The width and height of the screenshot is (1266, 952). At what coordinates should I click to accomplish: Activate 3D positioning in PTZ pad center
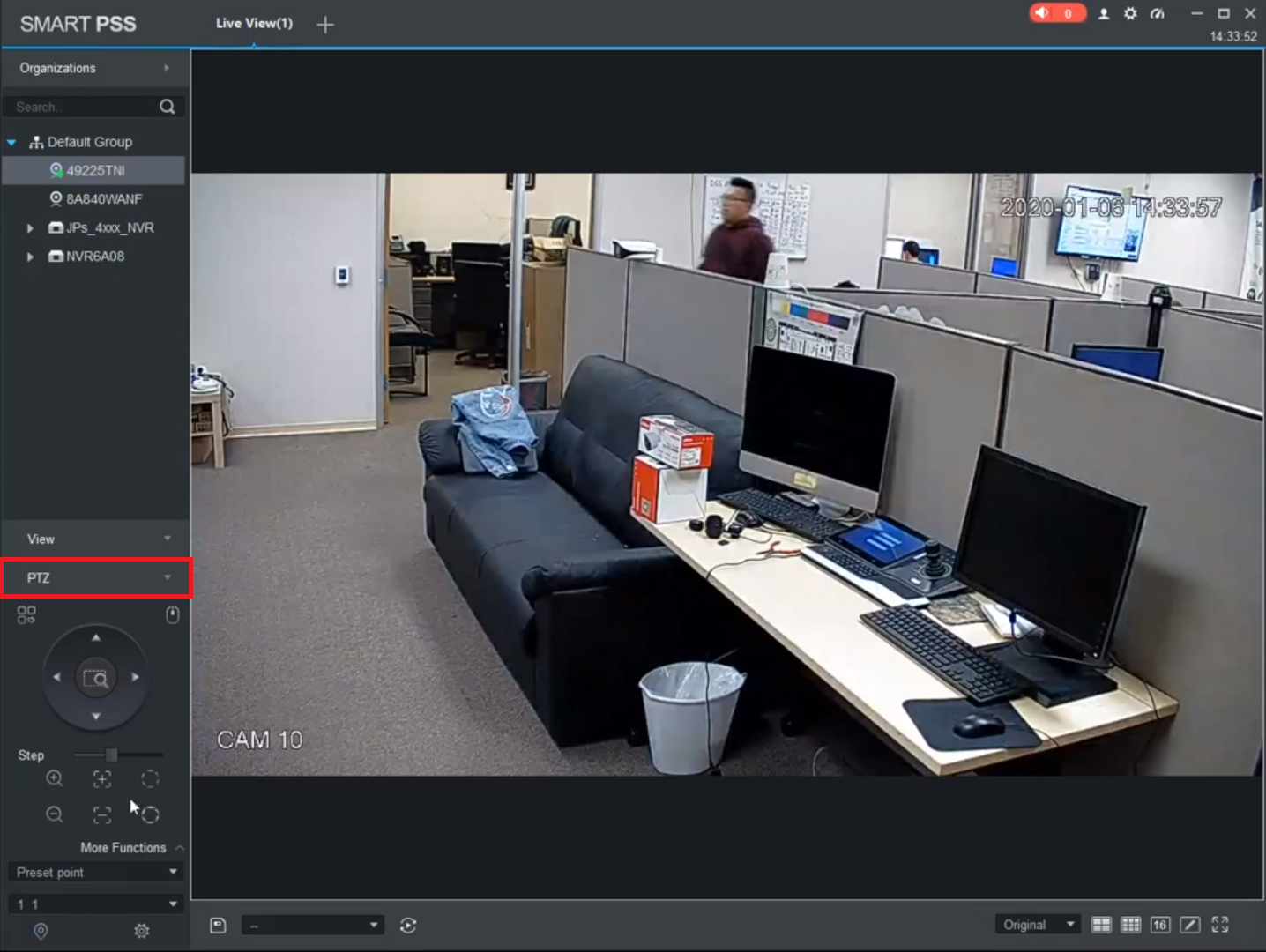[x=95, y=678]
